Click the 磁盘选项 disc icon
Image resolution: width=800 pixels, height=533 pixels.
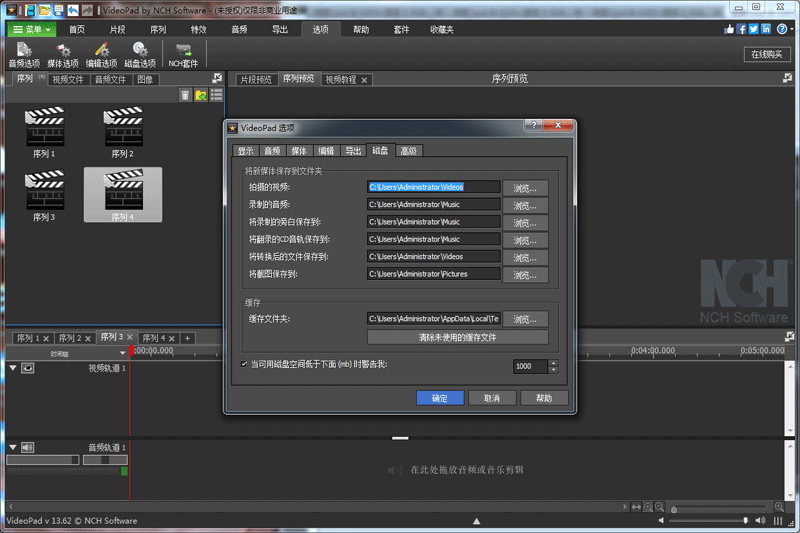[x=140, y=53]
